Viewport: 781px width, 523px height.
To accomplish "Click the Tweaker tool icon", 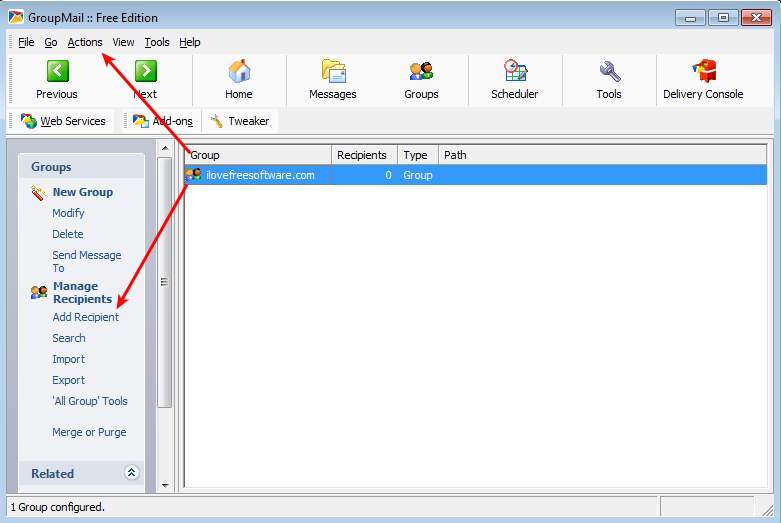I will point(216,121).
